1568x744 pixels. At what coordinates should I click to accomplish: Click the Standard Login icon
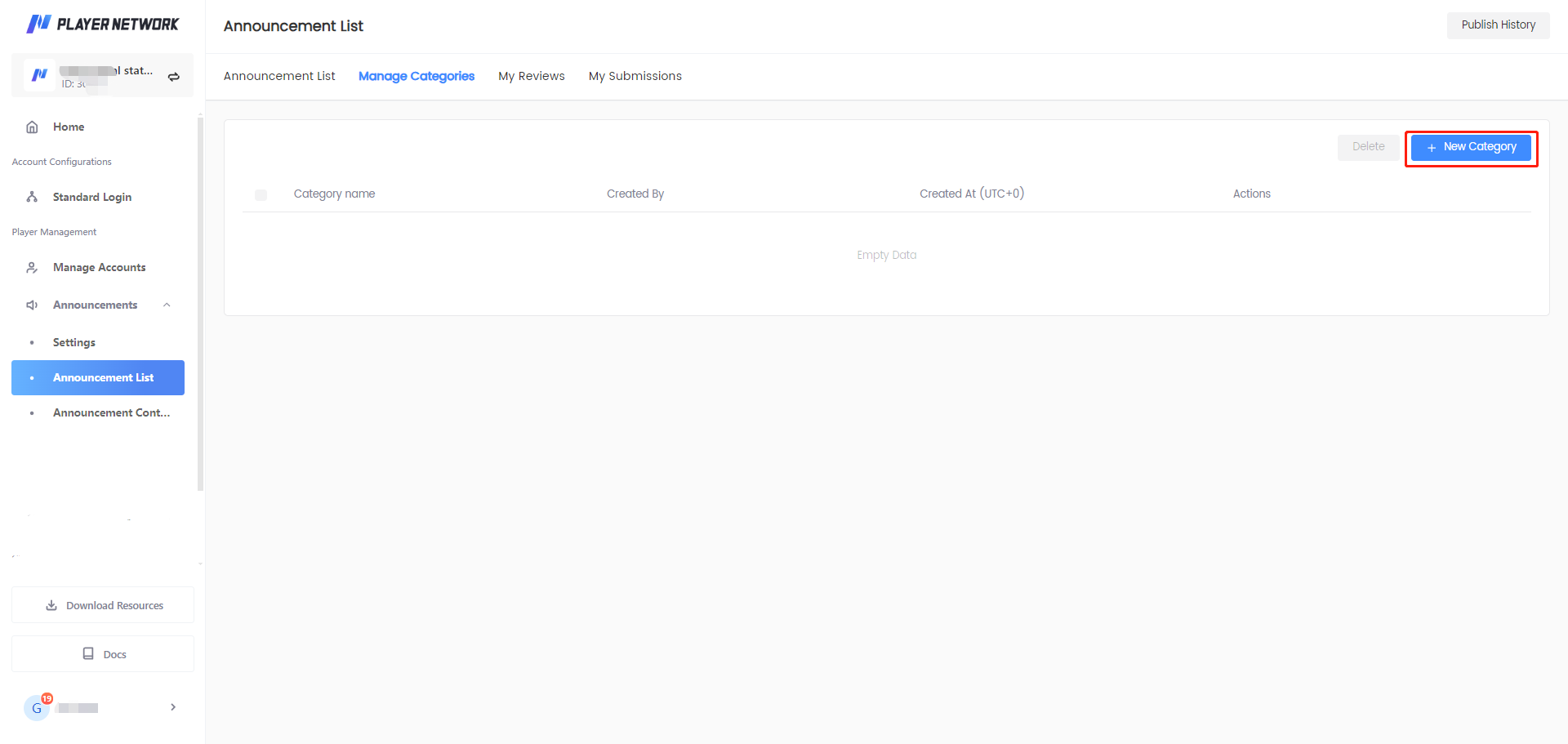pos(33,197)
